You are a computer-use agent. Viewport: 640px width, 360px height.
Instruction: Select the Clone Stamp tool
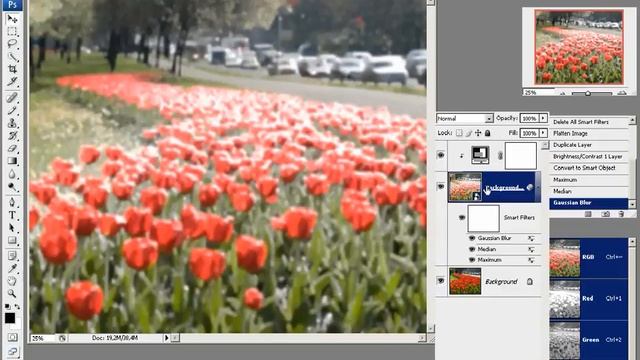[x=12, y=123]
